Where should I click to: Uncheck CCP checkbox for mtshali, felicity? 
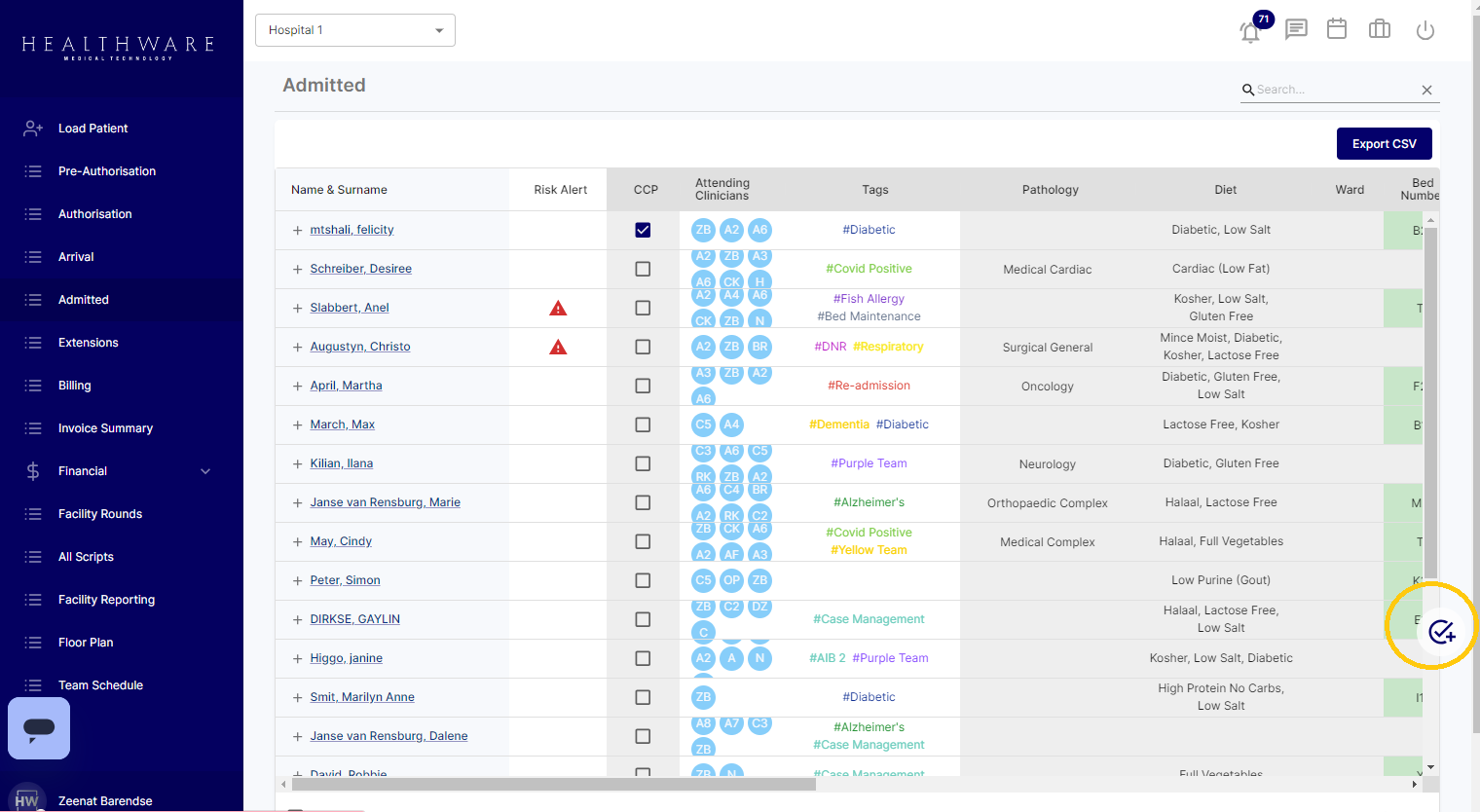pyautogui.click(x=643, y=230)
